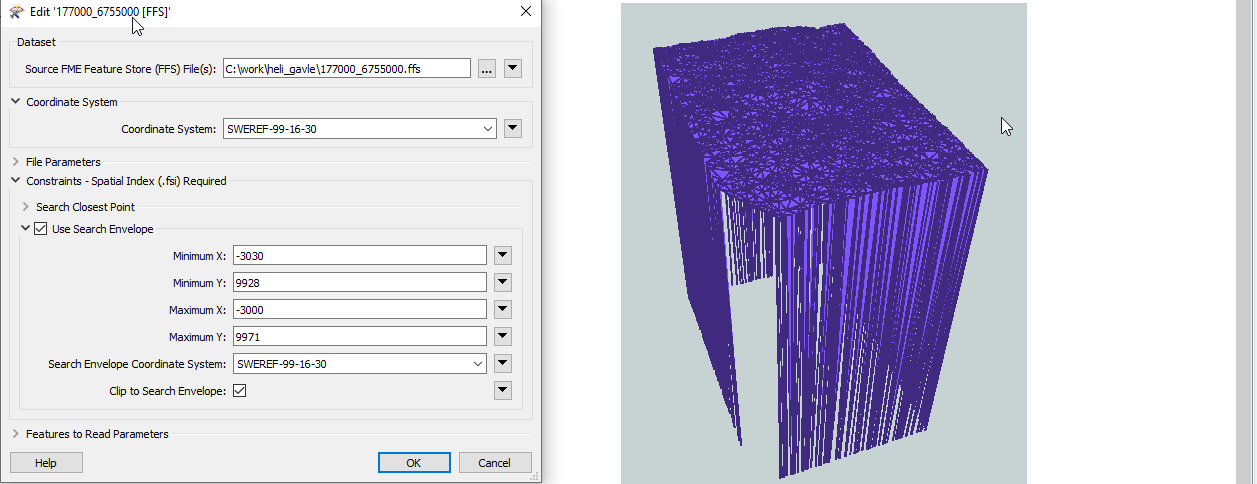Click the 'Search Envelope Coordinate System:' label
This screenshot has width=1257, height=484.
138,364
